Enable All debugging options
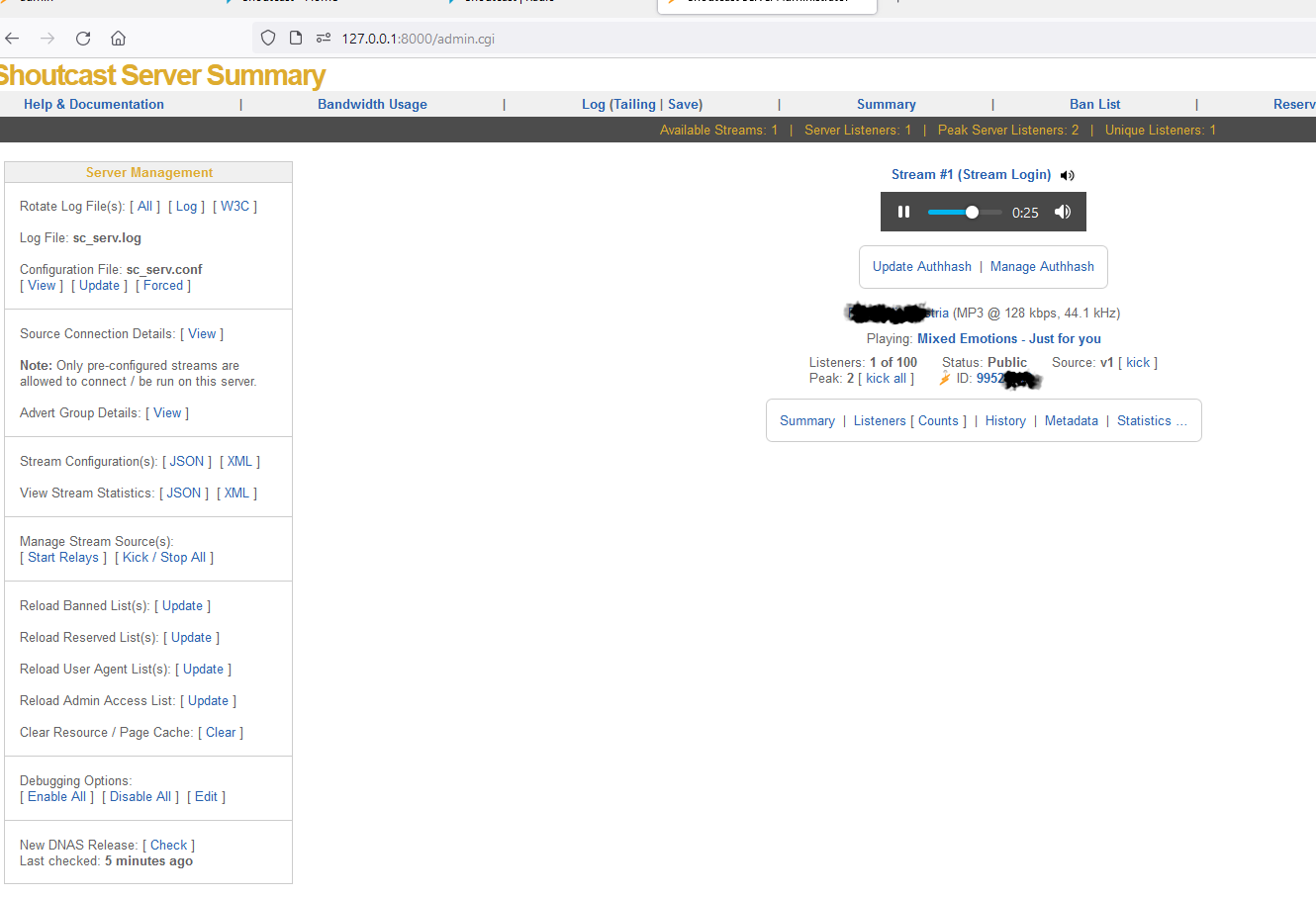Screen dimensions: 1316x898 click(56, 796)
